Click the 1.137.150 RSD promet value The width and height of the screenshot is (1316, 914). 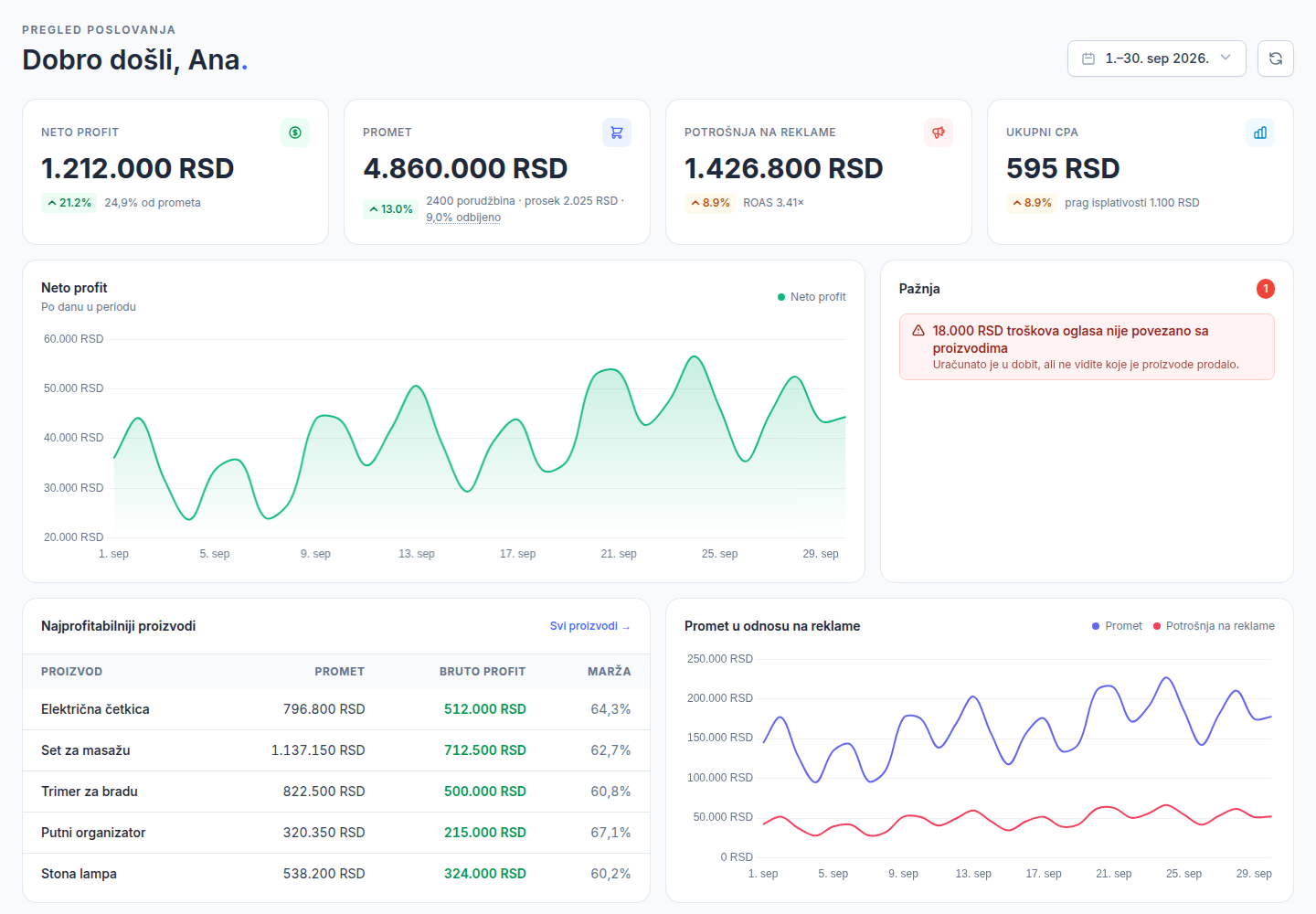click(x=318, y=750)
